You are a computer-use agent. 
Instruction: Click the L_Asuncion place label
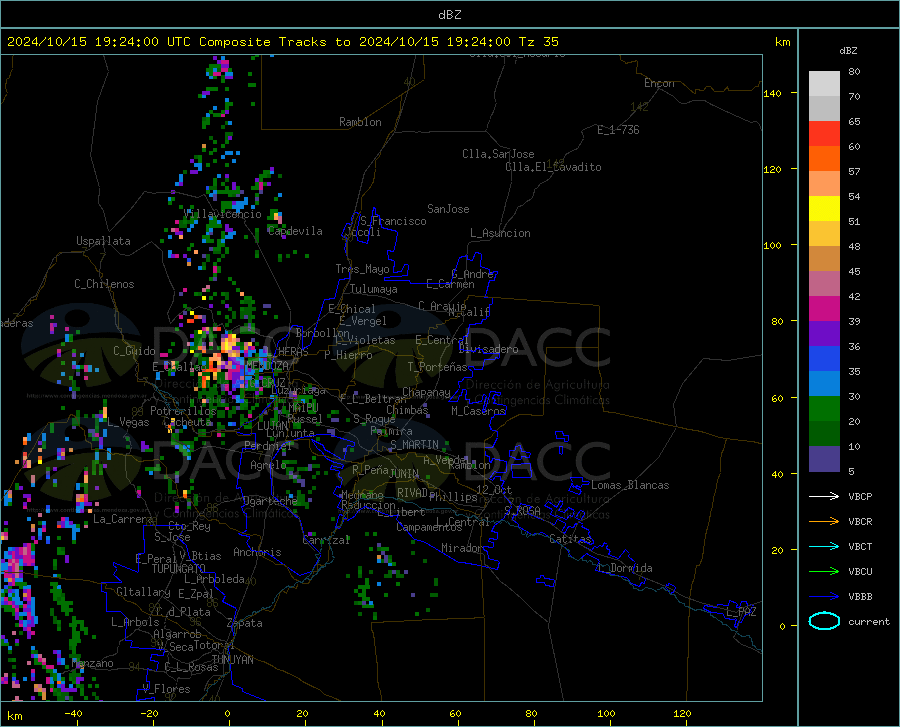(x=500, y=233)
